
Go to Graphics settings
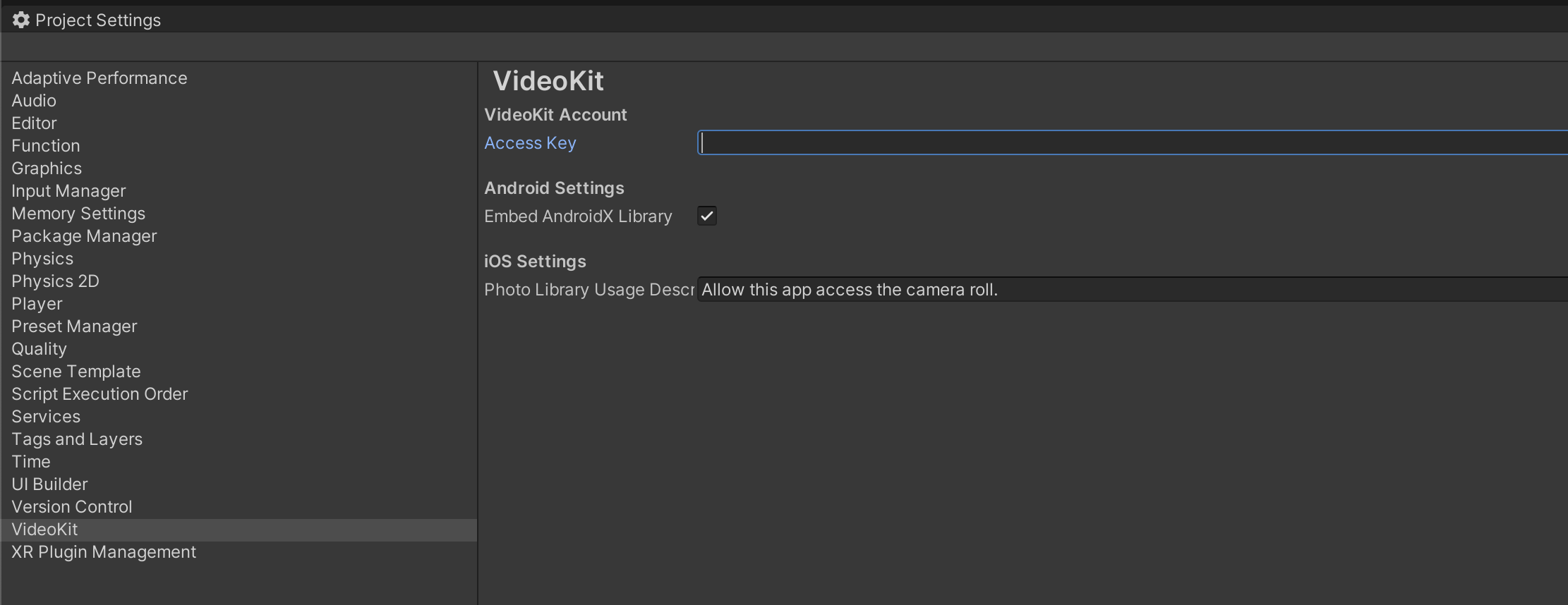[x=239, y=169]
